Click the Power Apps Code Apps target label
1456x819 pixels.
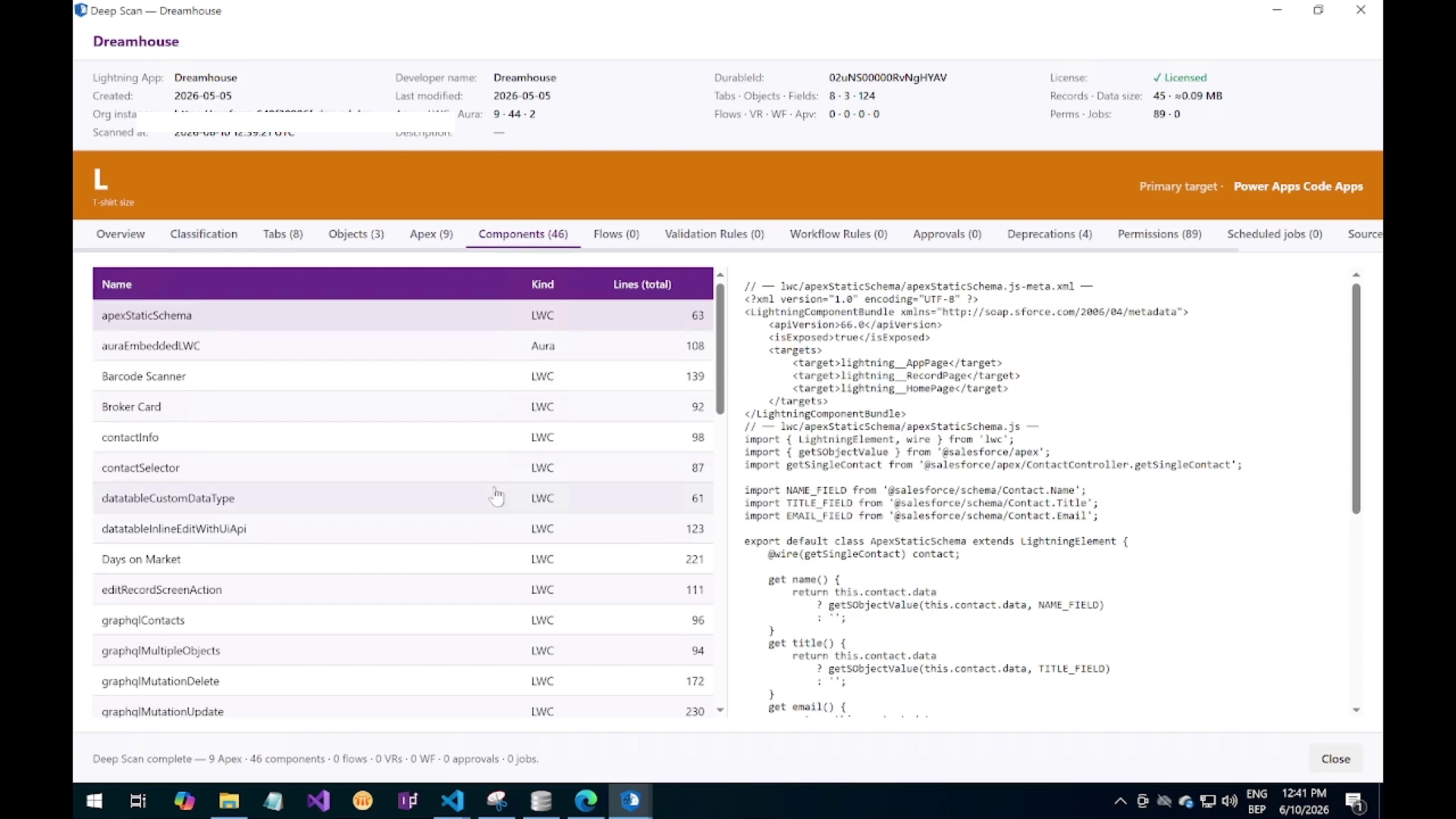(x=1298, y=186)
